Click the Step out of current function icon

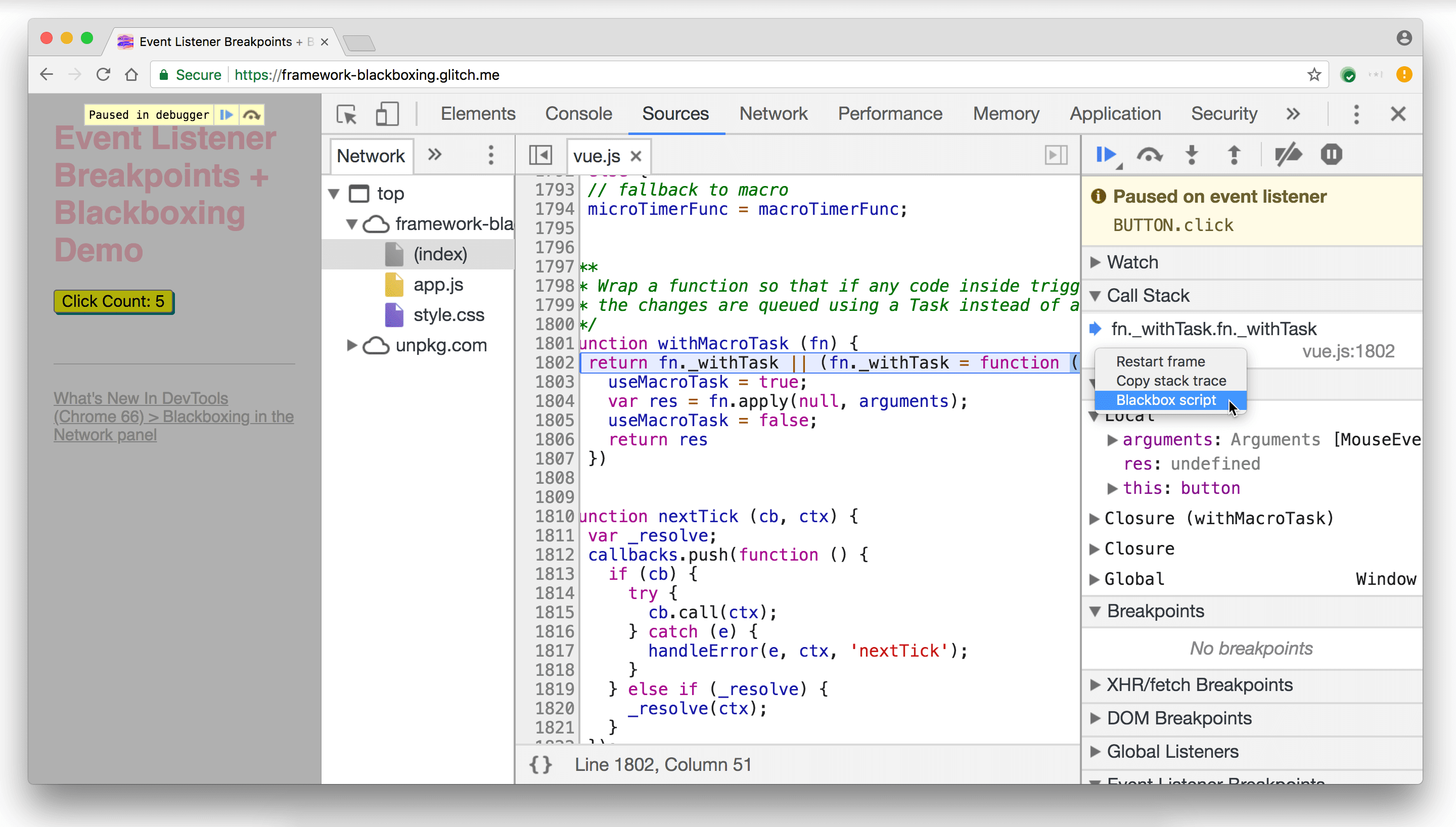click(1234, 155)
